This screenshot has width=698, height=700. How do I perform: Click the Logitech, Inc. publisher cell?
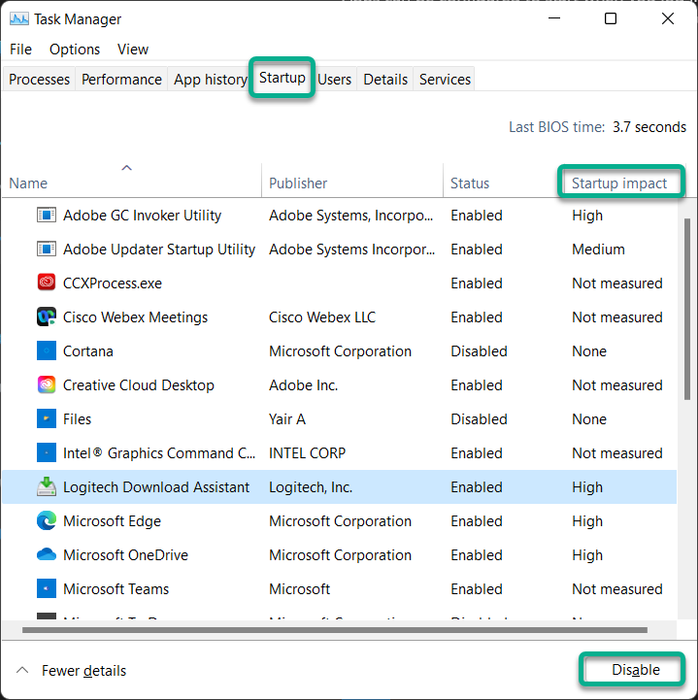tap(311, 487)
